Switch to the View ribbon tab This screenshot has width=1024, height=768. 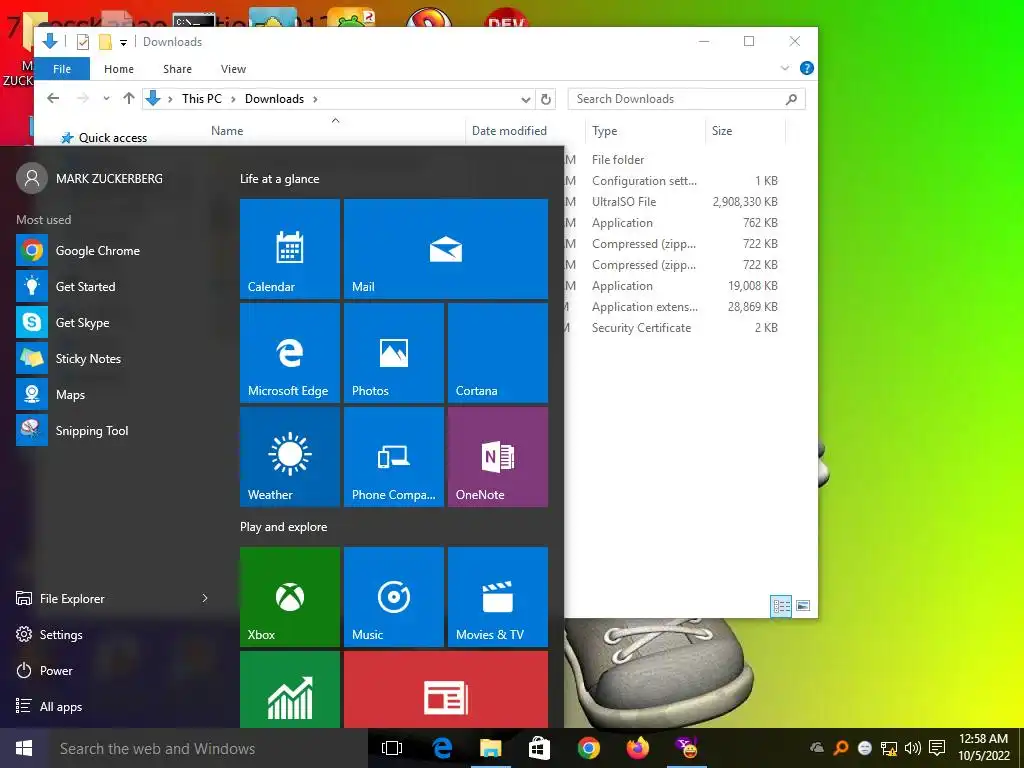tap(233, 69)
